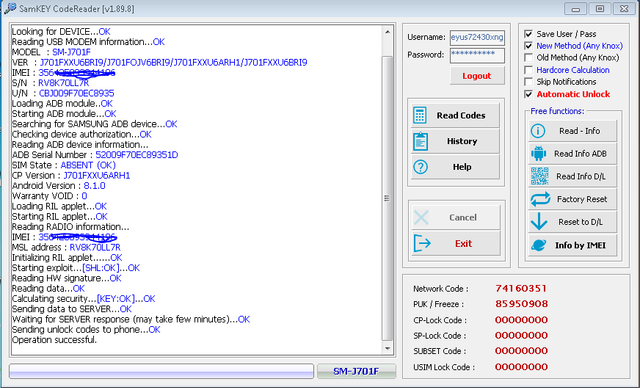This screenshot has height=388, width=640.
Task: Run Read Info ADB function
Action: click(x=572, y=154)
